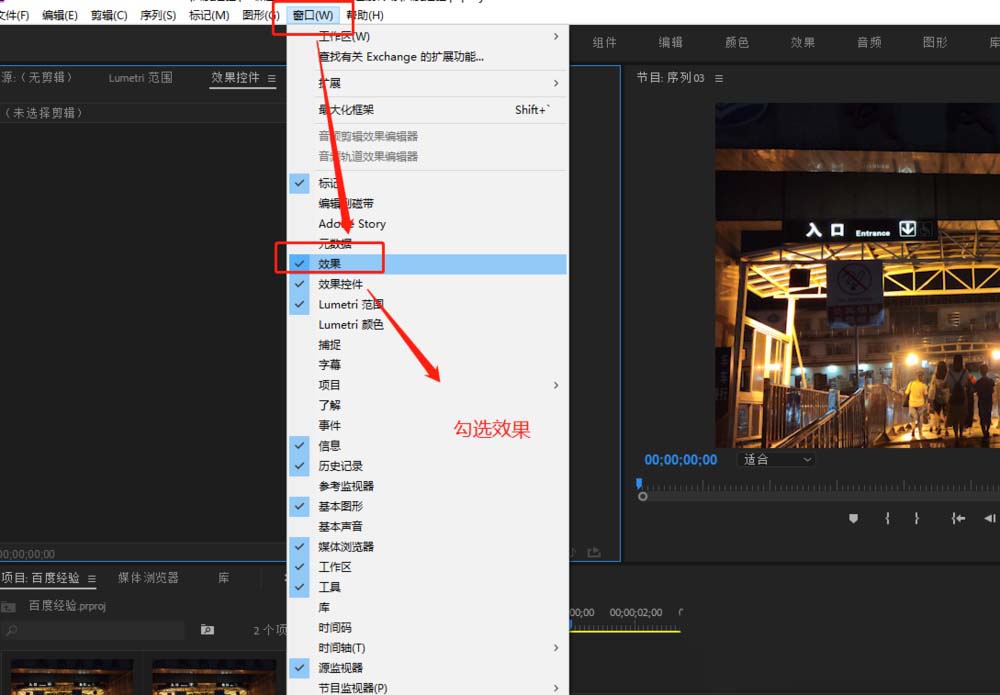Click the magnifier icon in the project search field

pos(11,630)
